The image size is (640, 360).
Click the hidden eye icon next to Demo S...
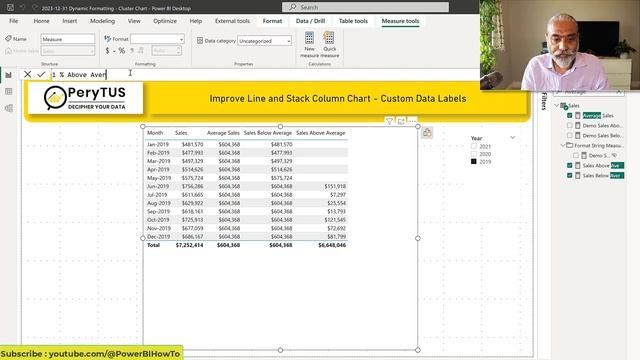[614, 156]
